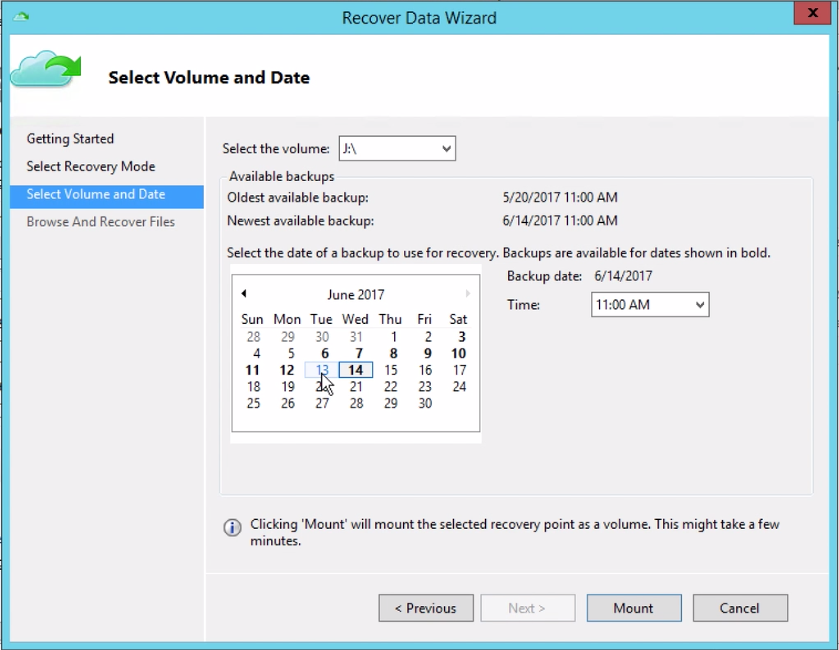Click the cloud recovery arrow header icon
Screen dimensions: 839x650
46,68
